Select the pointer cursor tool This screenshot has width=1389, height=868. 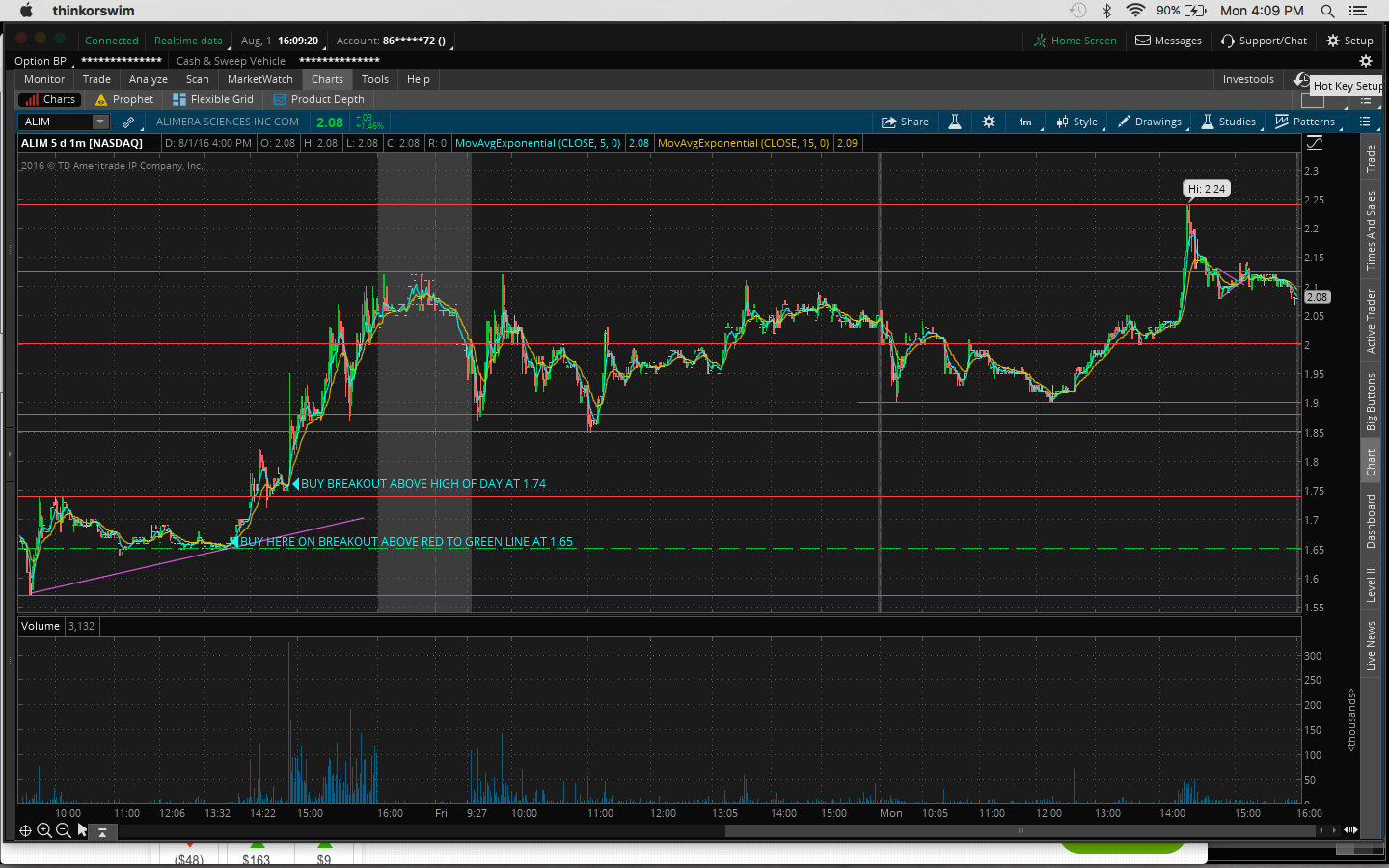[83, 830]
